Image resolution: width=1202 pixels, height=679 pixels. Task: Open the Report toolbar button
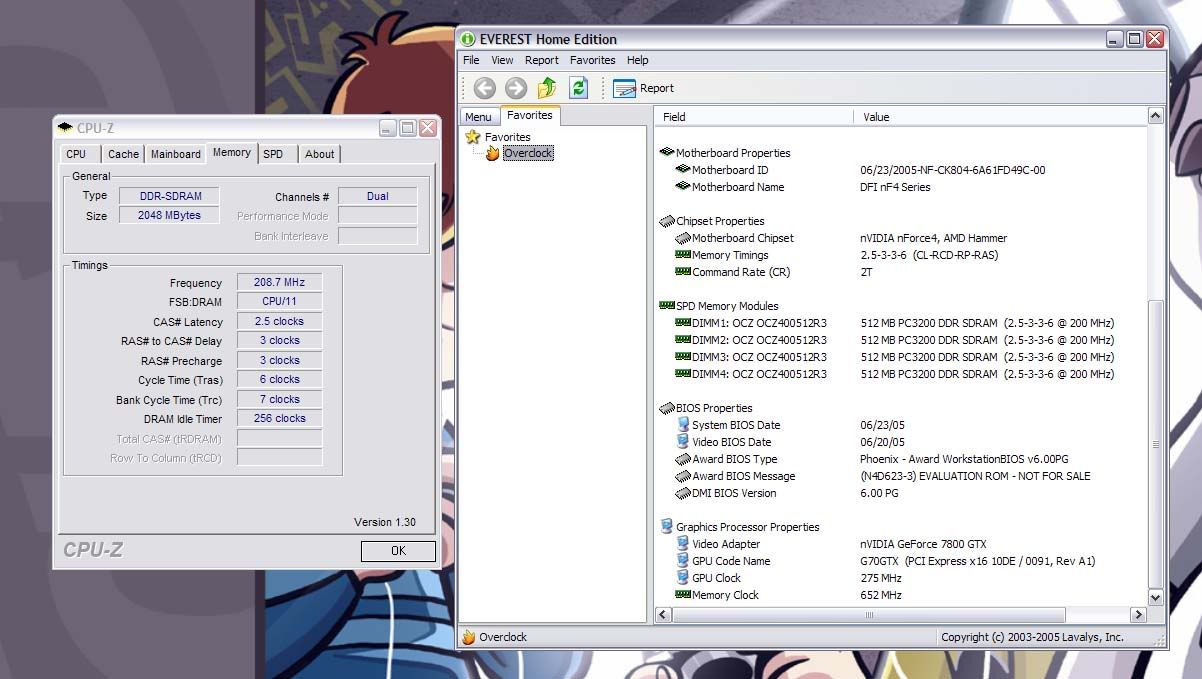(644, 88)
